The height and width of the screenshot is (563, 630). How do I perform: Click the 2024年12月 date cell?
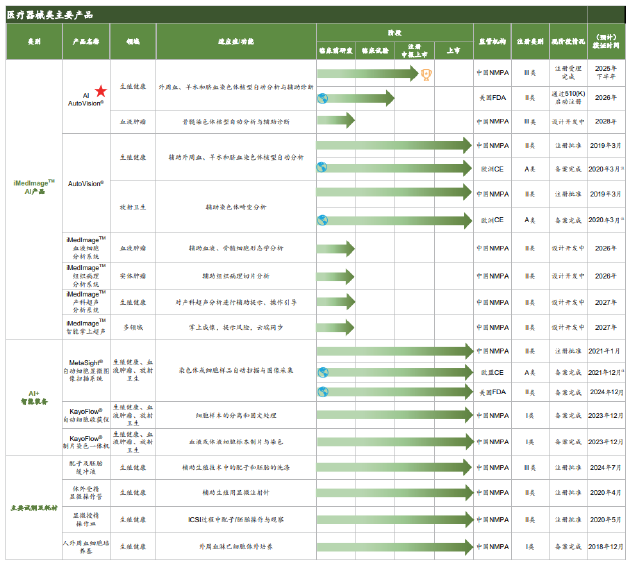[606, 392]
